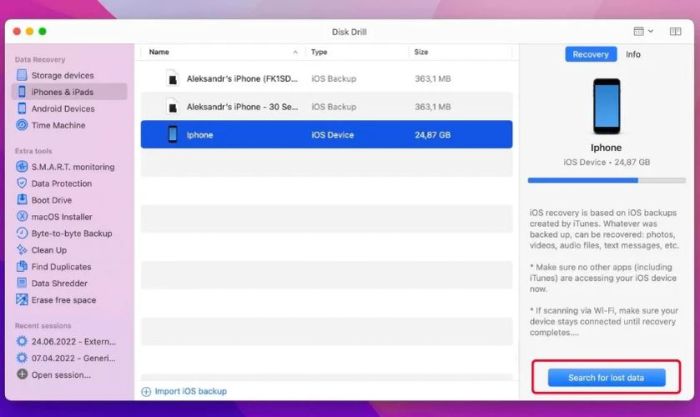Click Open session... link
Screen dimensions: 700x417
61,375
